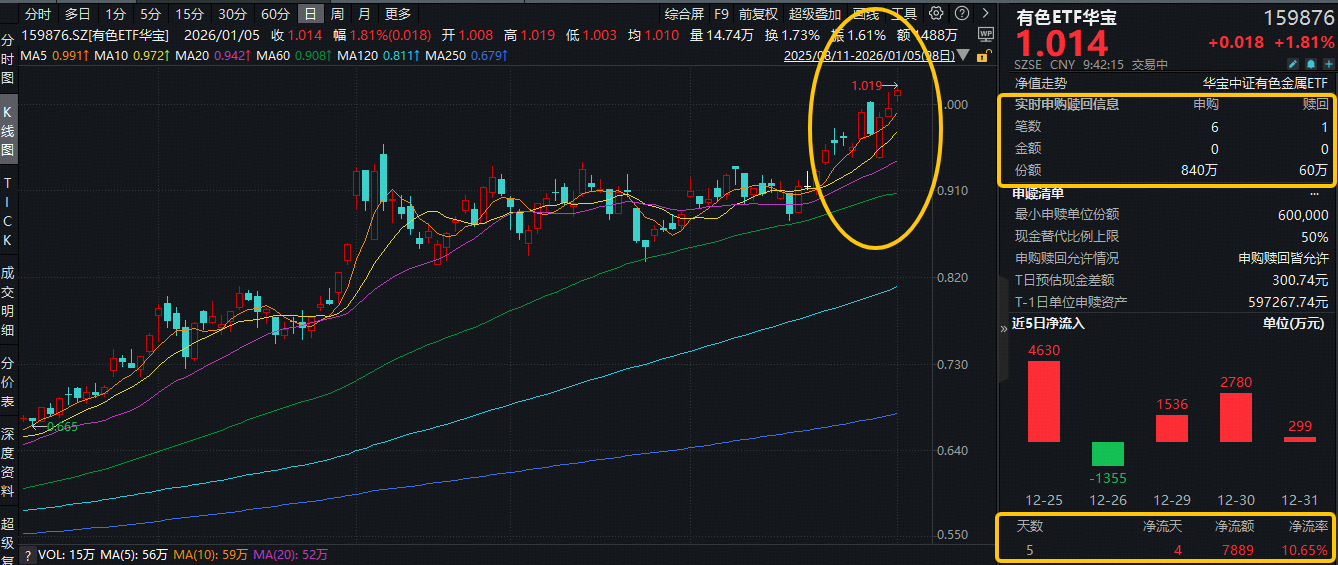Open the 更多 period options
1338x565 pixels.
tap(398, 14)
